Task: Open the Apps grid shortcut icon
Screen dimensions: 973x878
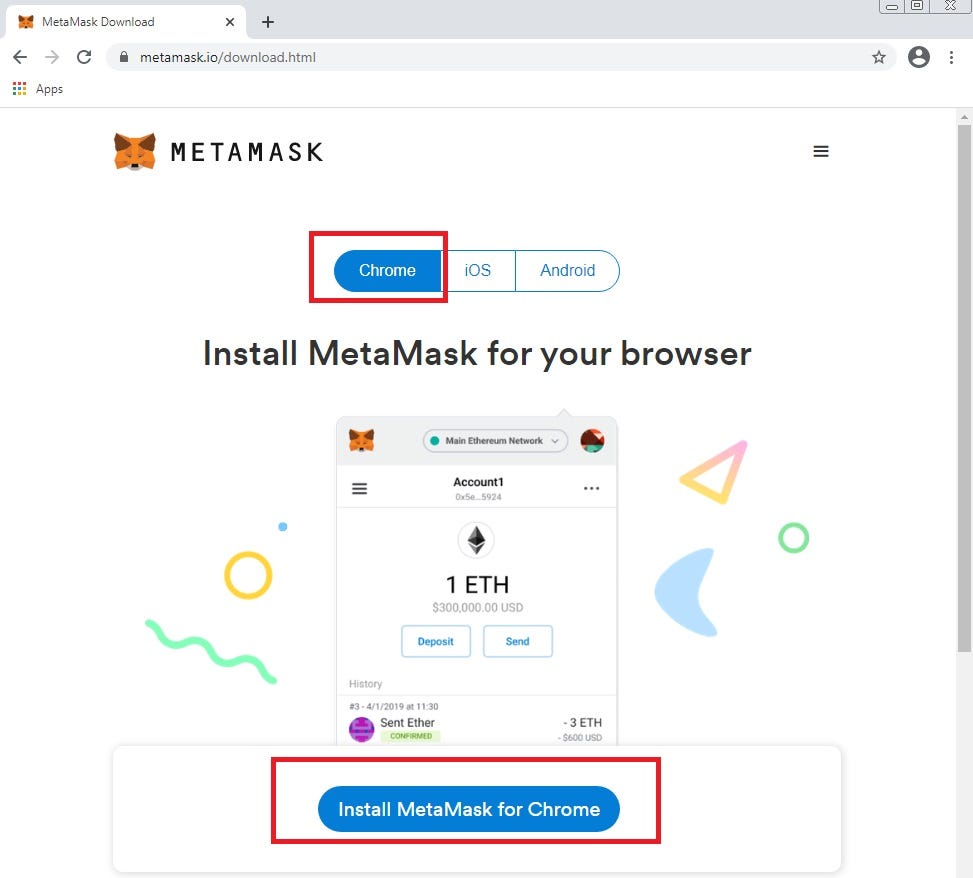Action: point(19,89)
